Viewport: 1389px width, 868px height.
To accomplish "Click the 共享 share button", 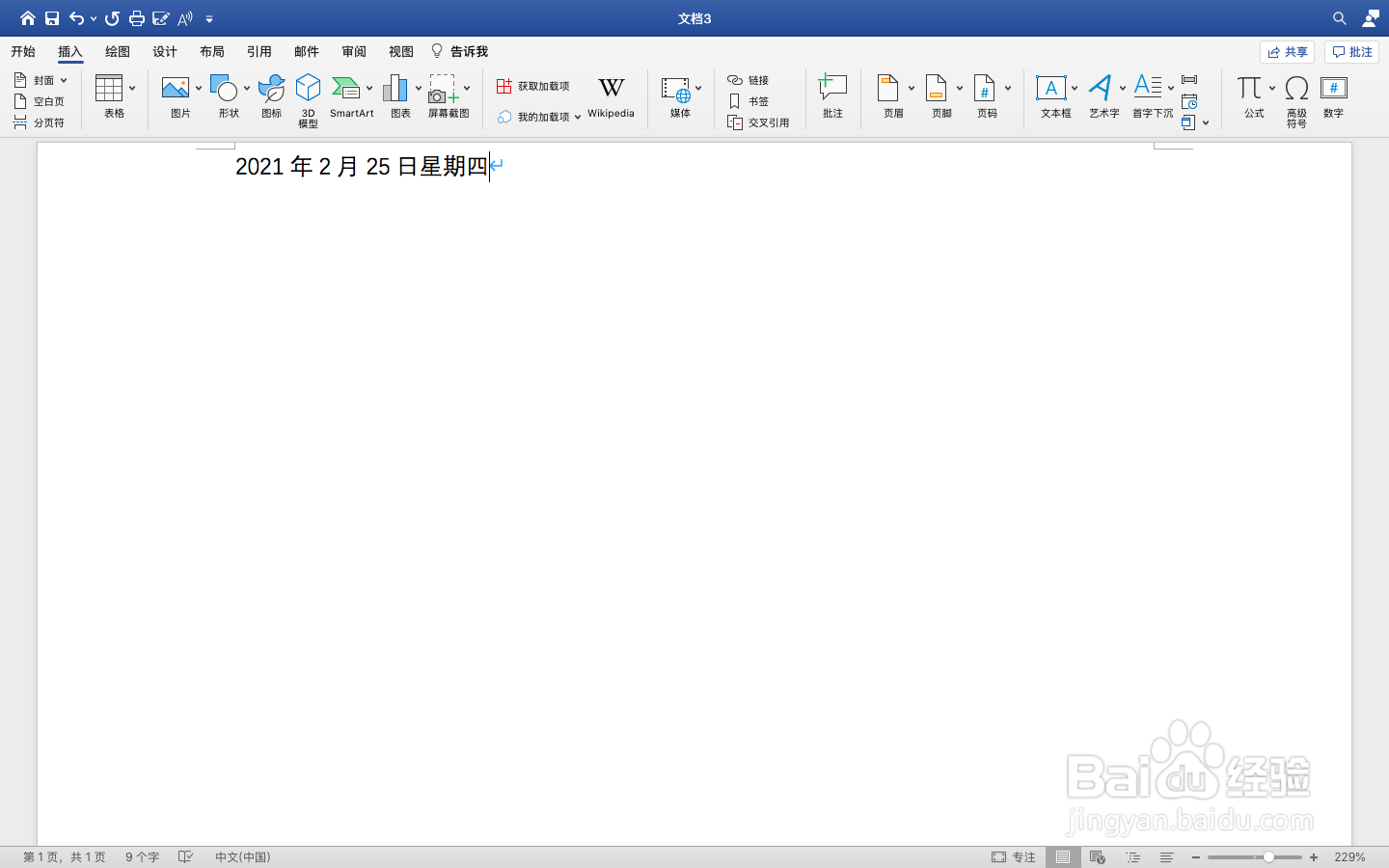I will point(1288,51).
